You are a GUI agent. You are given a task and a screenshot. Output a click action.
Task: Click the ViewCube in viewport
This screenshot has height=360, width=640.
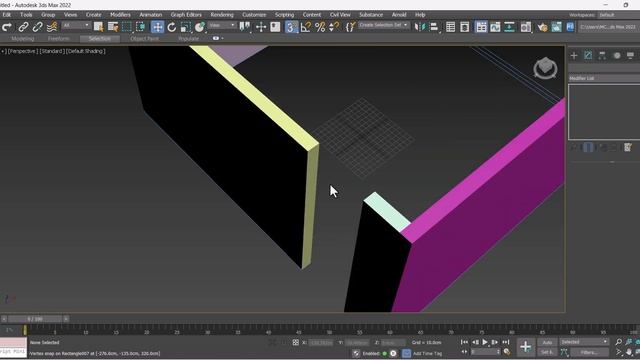(545, 68)
